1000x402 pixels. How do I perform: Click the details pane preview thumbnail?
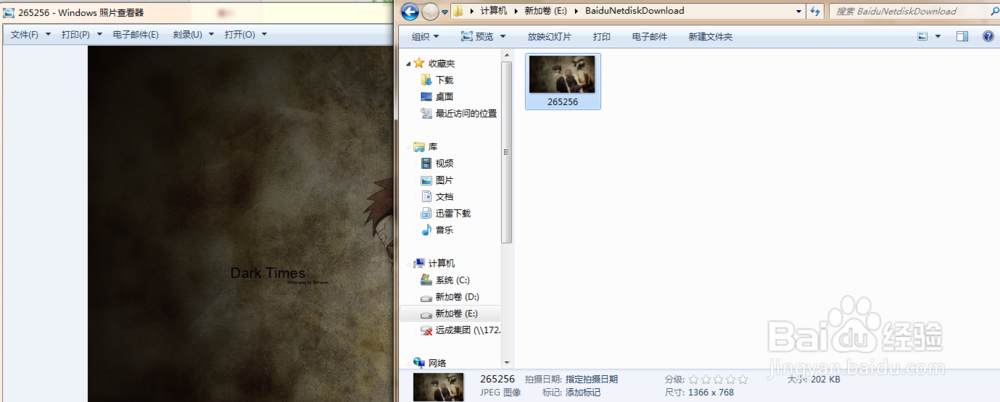438,387
